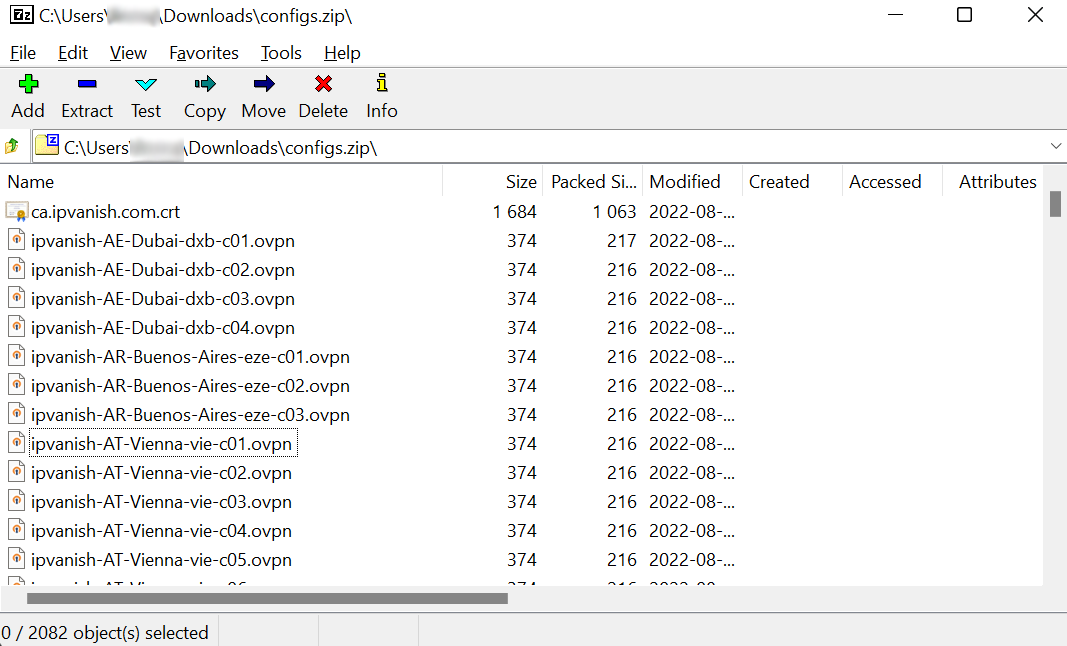This screenshot has width=1067, height=646.
Task: Click size value 1 684 of the crt file
Action: pos(515,212)
